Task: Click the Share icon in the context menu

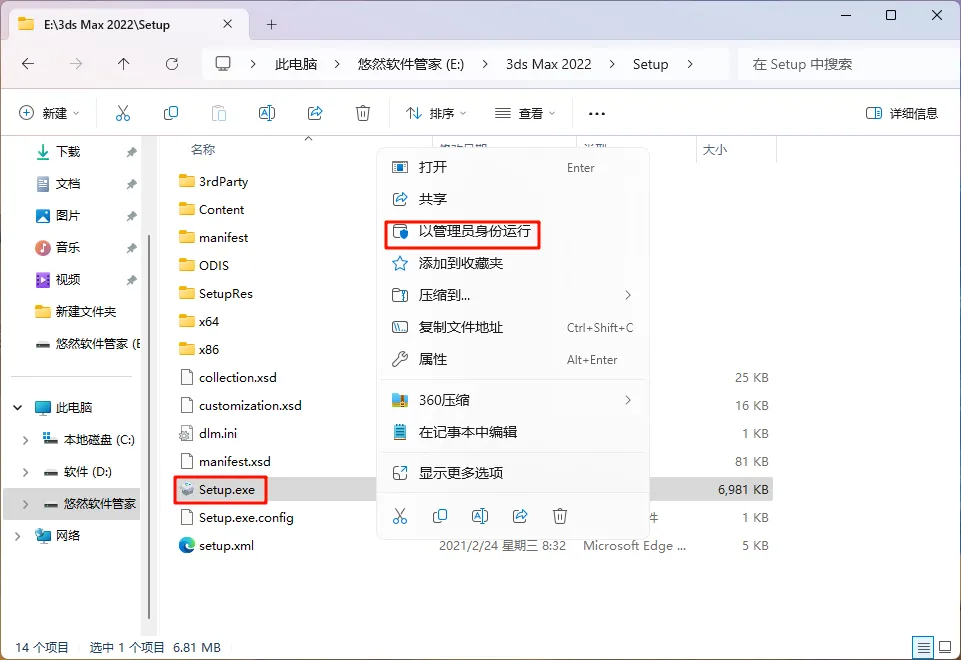Action: click(x=520, y=516)
